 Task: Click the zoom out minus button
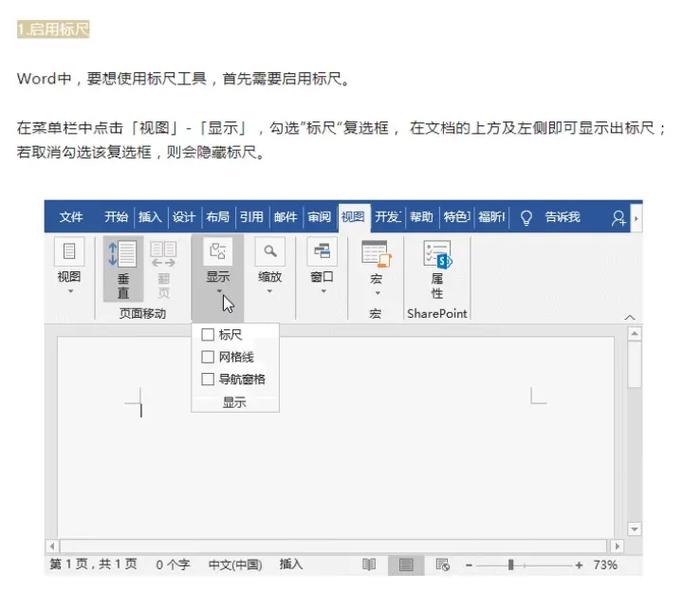[x=469, y=566]
